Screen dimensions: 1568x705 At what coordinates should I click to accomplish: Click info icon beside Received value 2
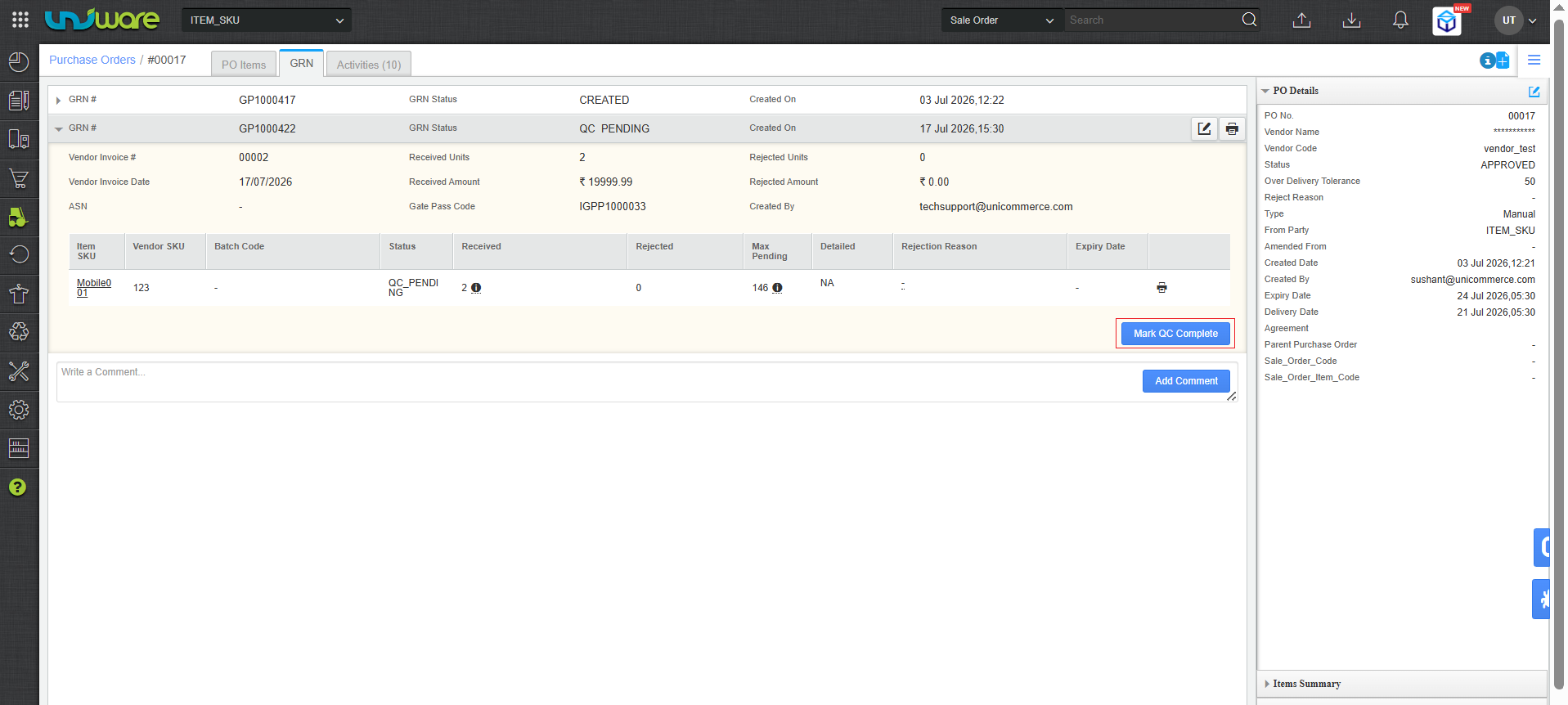(x=476, y=288)
